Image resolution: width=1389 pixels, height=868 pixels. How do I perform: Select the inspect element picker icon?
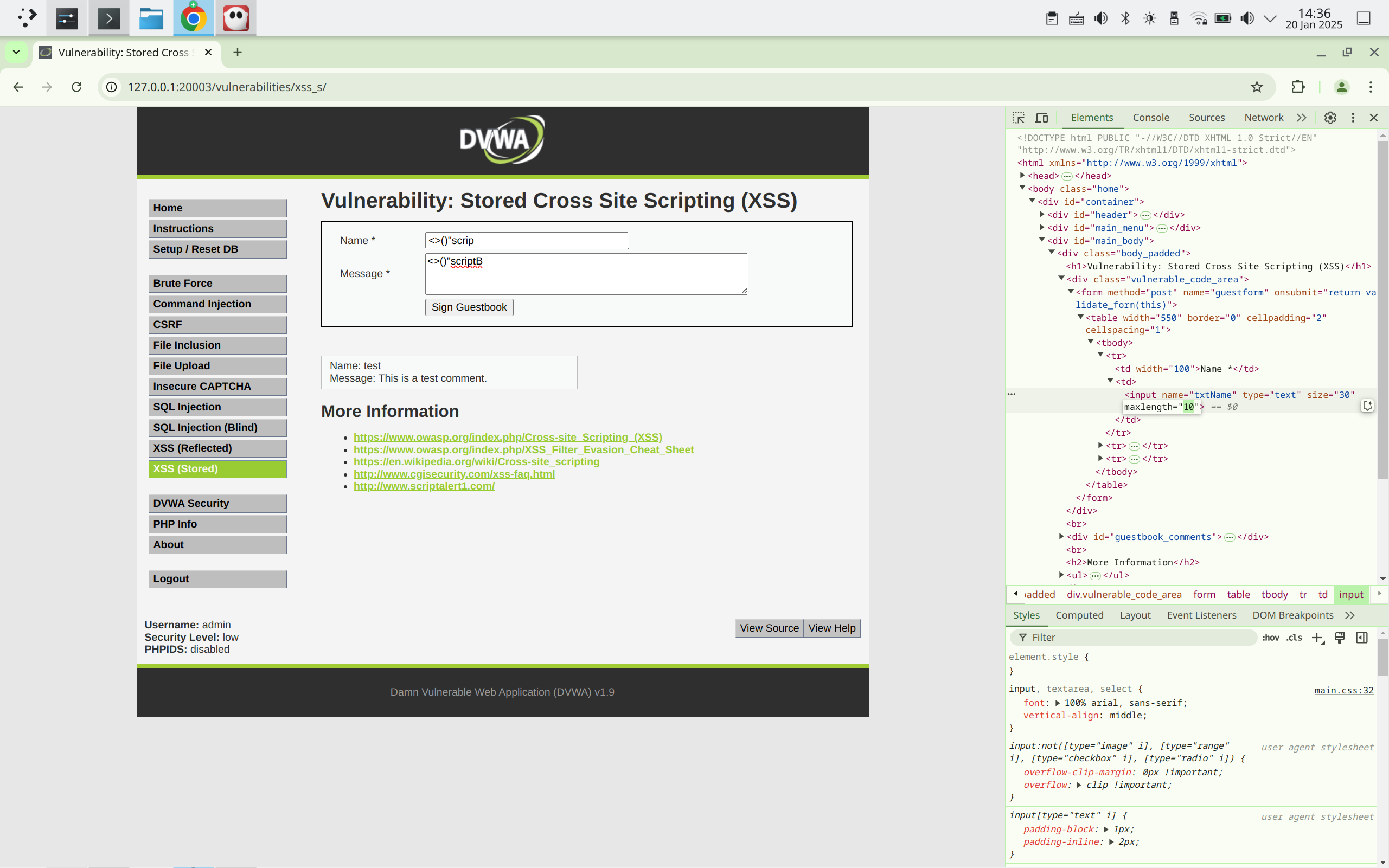pyautogui.click(x=1018, y=118)
